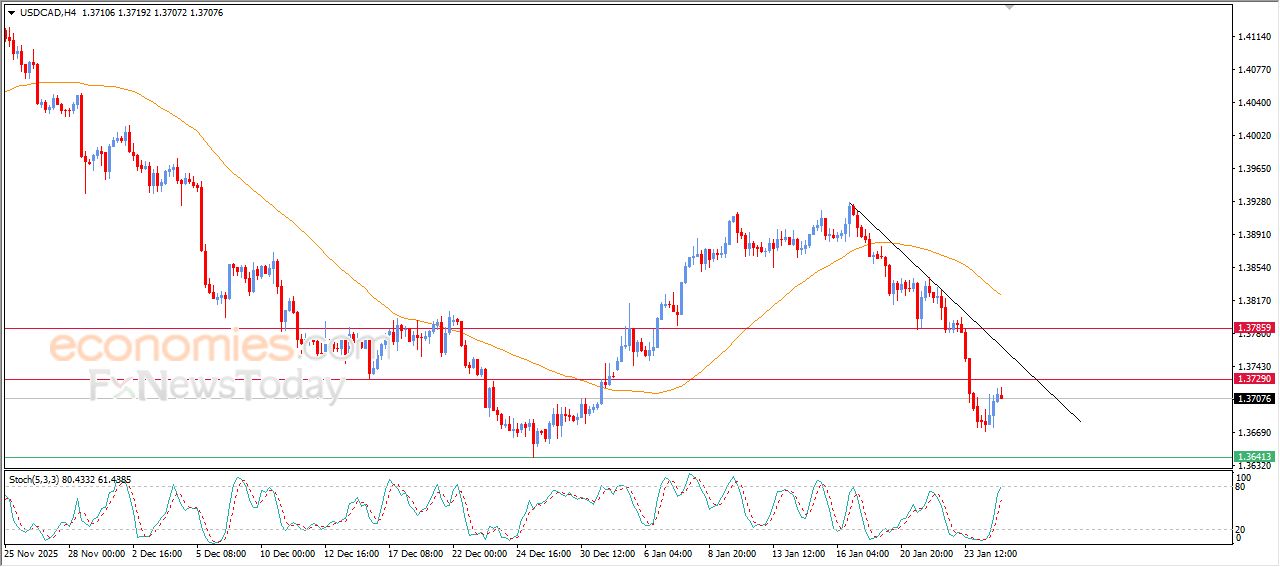Click the stochastic 20 level scale label
This screenshot has height=567, width=1280.
(1242, 529)
